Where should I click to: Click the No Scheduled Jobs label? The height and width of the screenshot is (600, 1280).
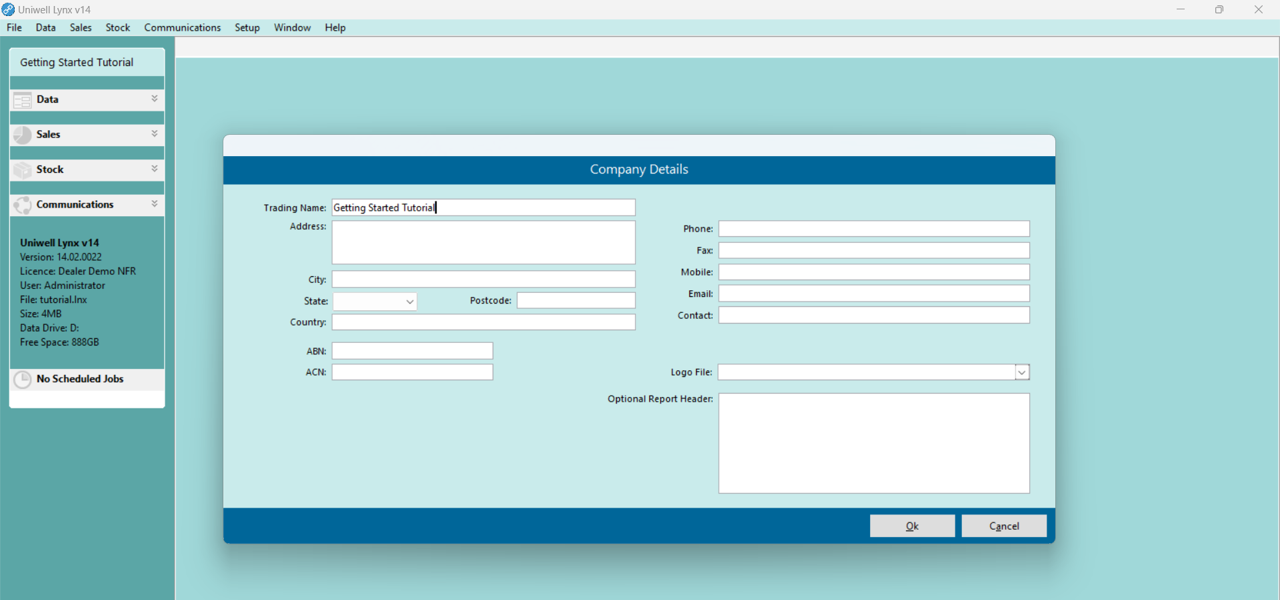tap(80, 380)
